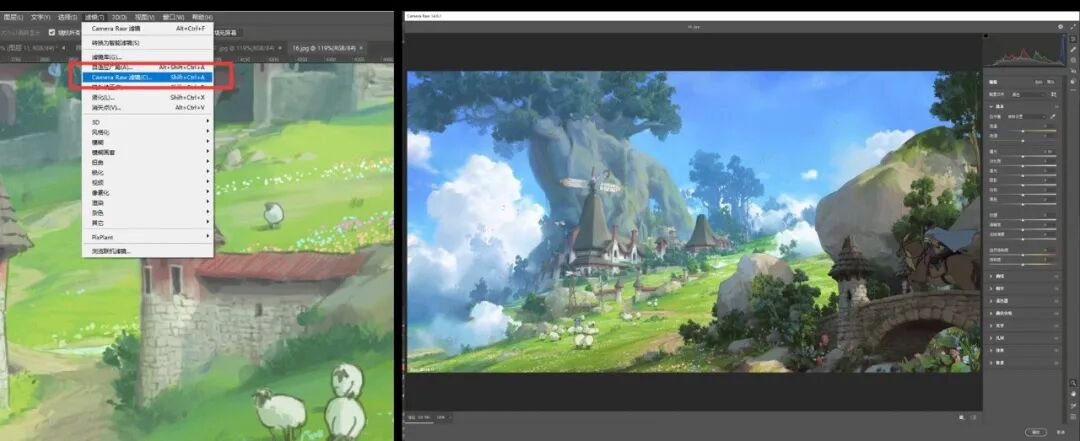Toggle visibility eye for 光学 panel
Screen dimensions: 1080x441
pos(1055,325)
